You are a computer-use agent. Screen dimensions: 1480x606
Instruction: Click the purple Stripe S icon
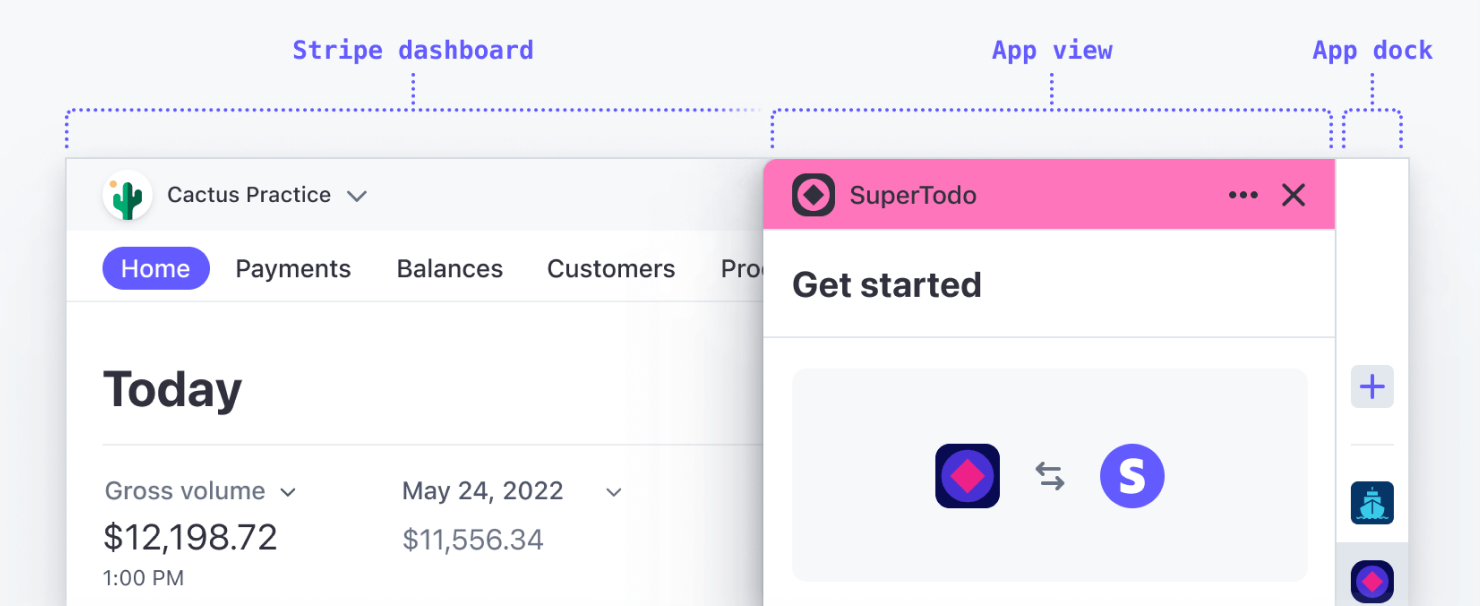(x=1132, y=476)
